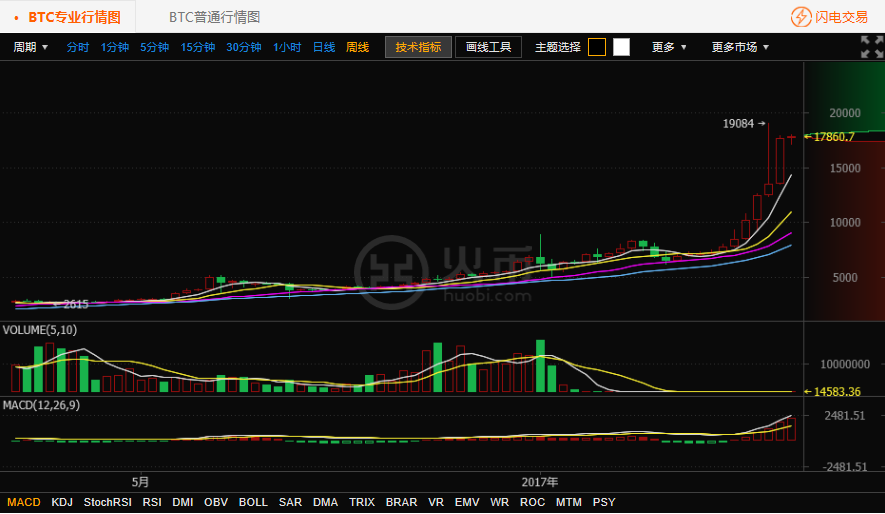885x514 pixels.
Task: Select the dark theme color swatch
Action: pyautogui.click(x=597, y=47)
